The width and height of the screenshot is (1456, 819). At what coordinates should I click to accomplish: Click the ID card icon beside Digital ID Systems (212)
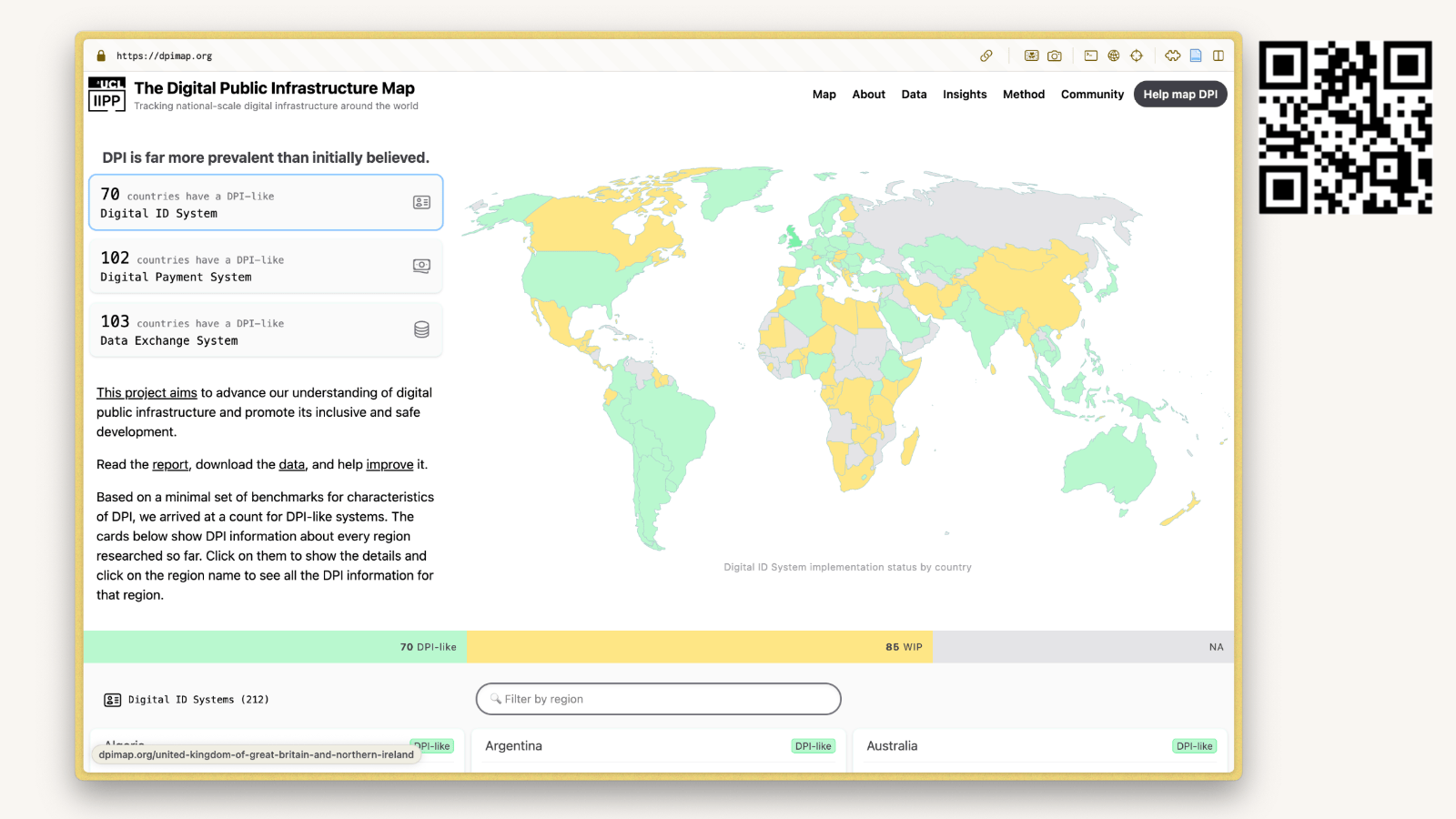113,700
